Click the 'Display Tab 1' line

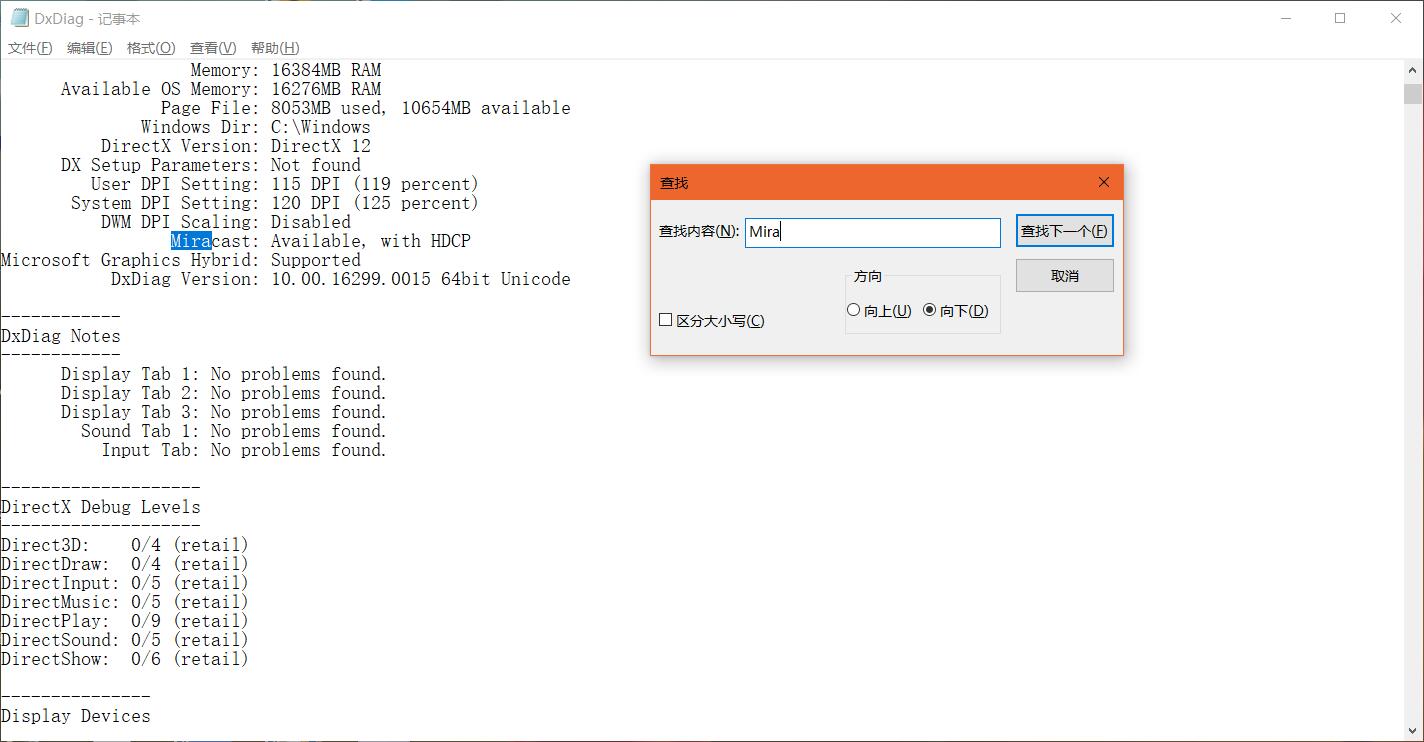(223, 374)
